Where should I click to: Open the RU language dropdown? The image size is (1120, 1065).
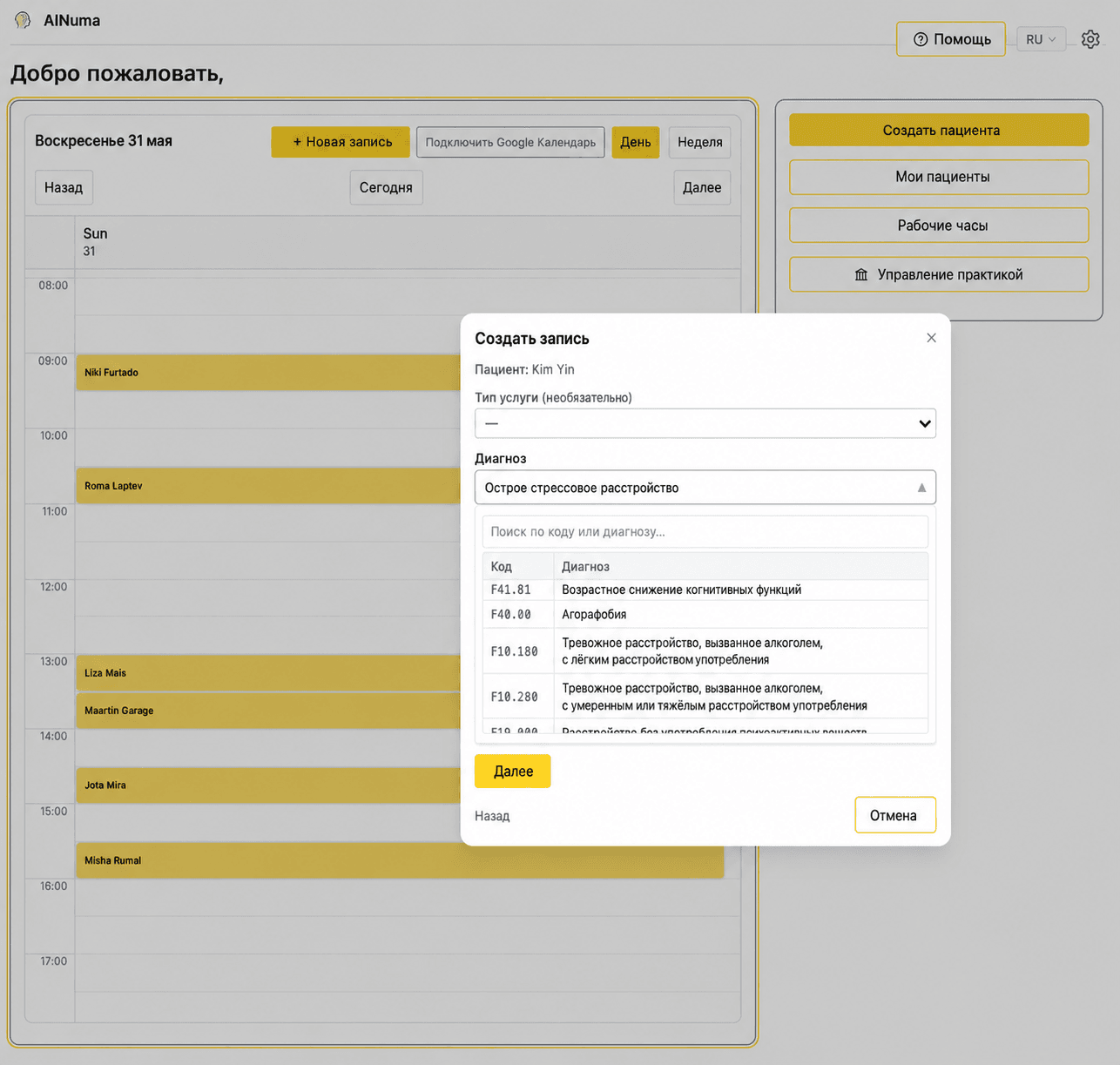[x=1041, y=39]
